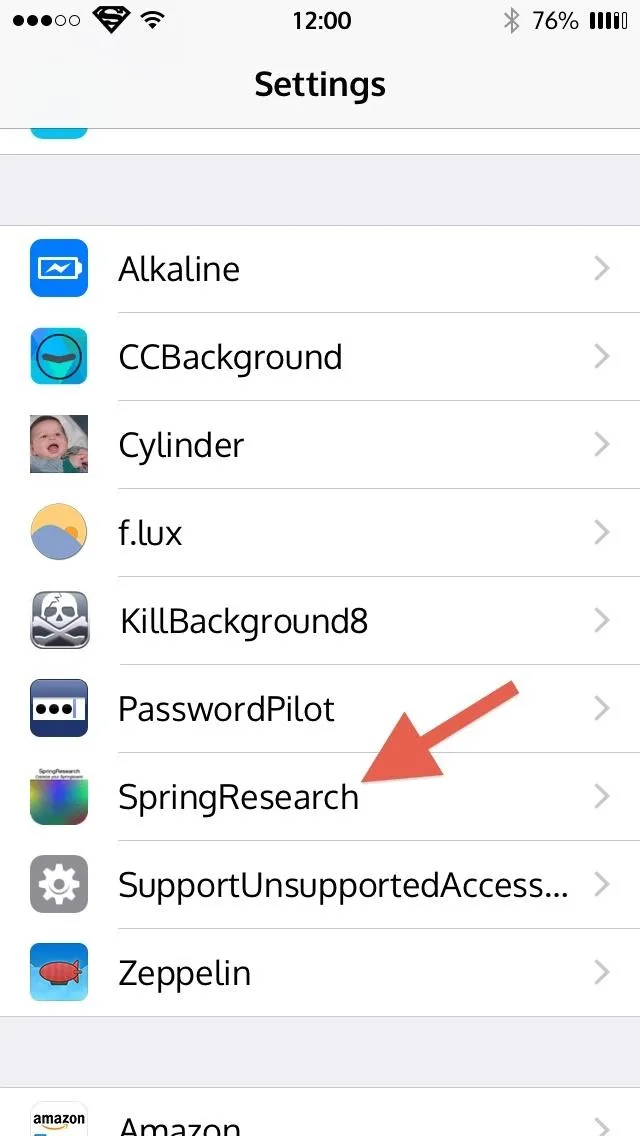Expand the f.lux row chevron
This screenshot has height=1136, width=640.
(x=602, y=532)
